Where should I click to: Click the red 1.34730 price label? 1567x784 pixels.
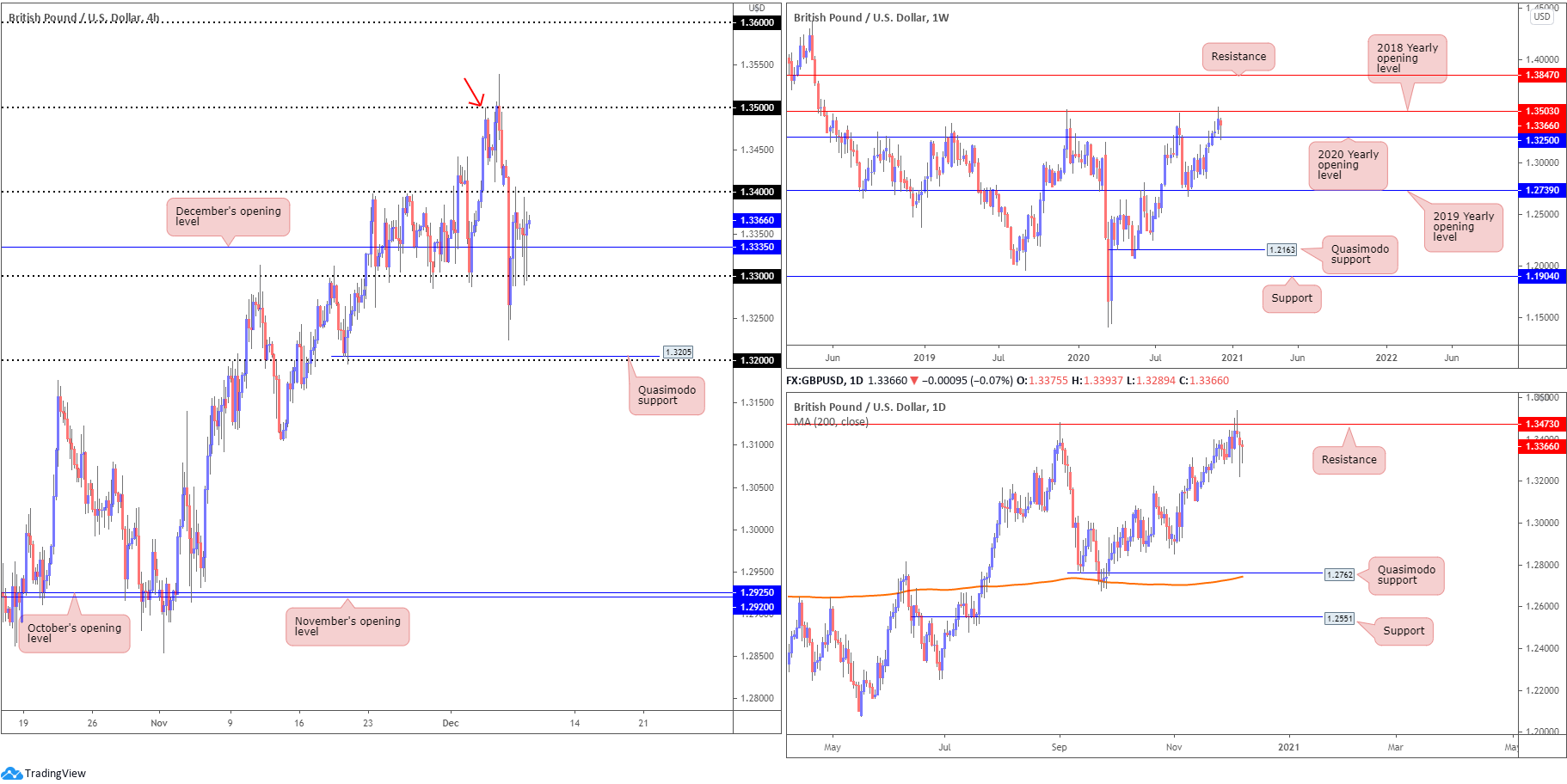click(1542, 424)
